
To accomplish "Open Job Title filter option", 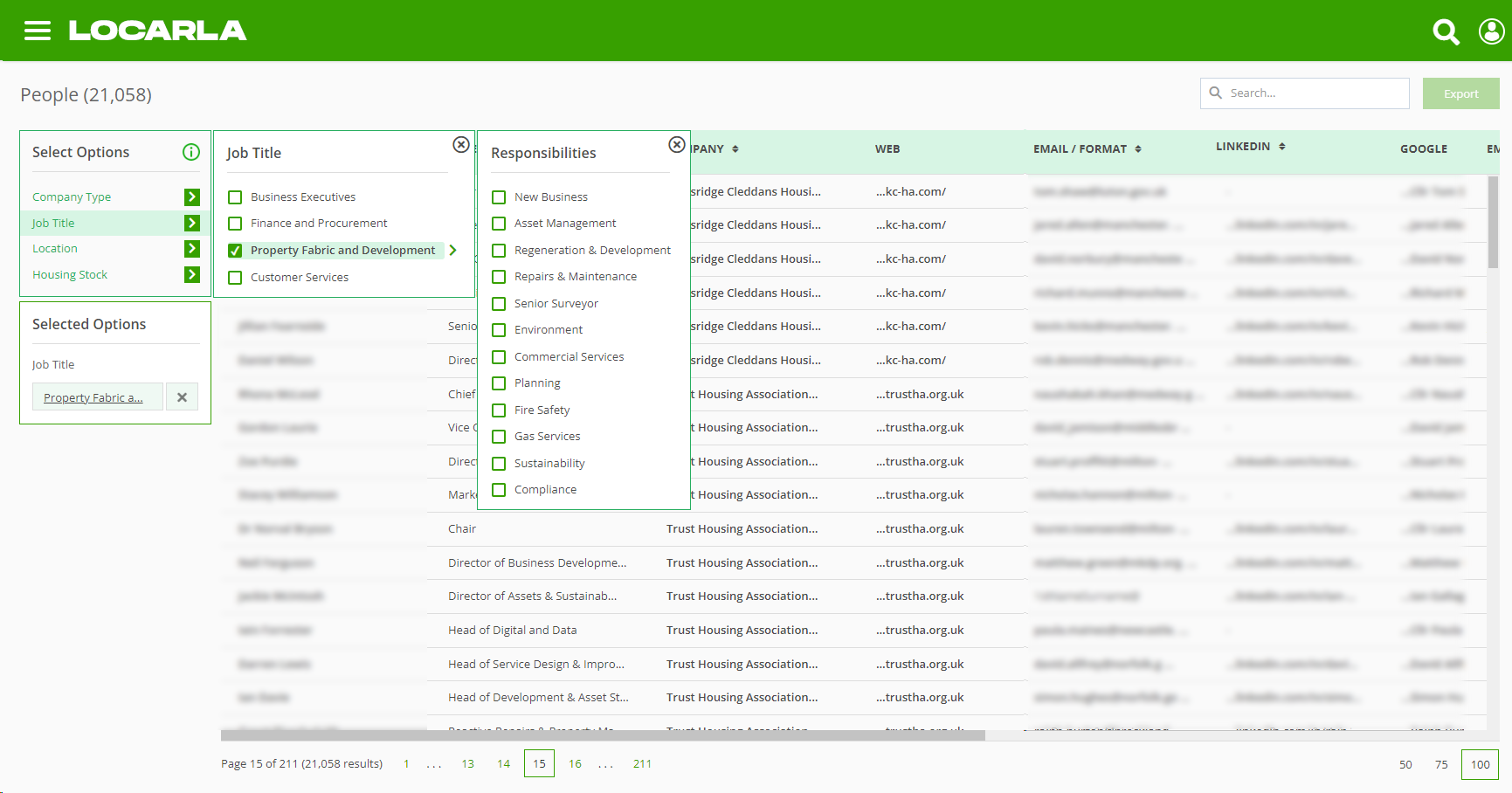I will coord(53,224).
